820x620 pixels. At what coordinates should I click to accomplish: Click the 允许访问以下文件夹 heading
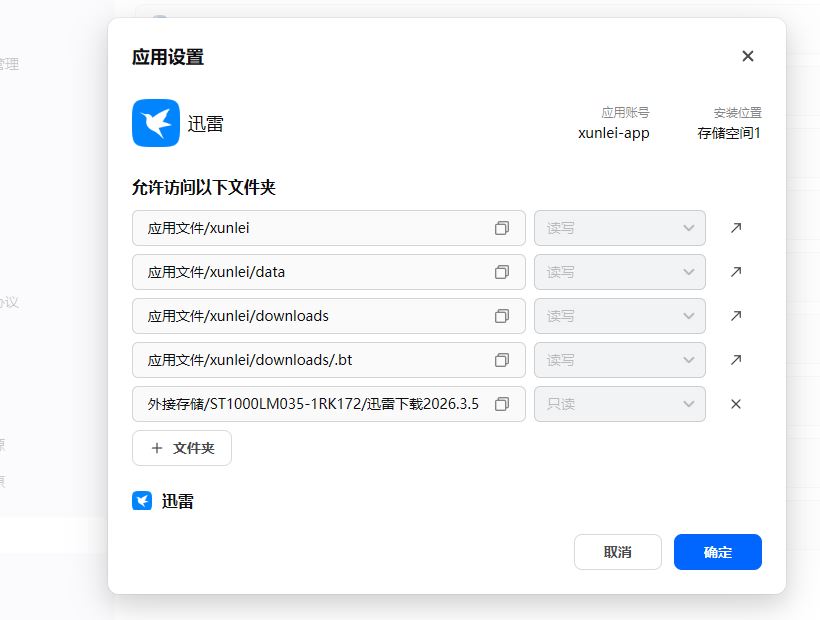(203, 187)
